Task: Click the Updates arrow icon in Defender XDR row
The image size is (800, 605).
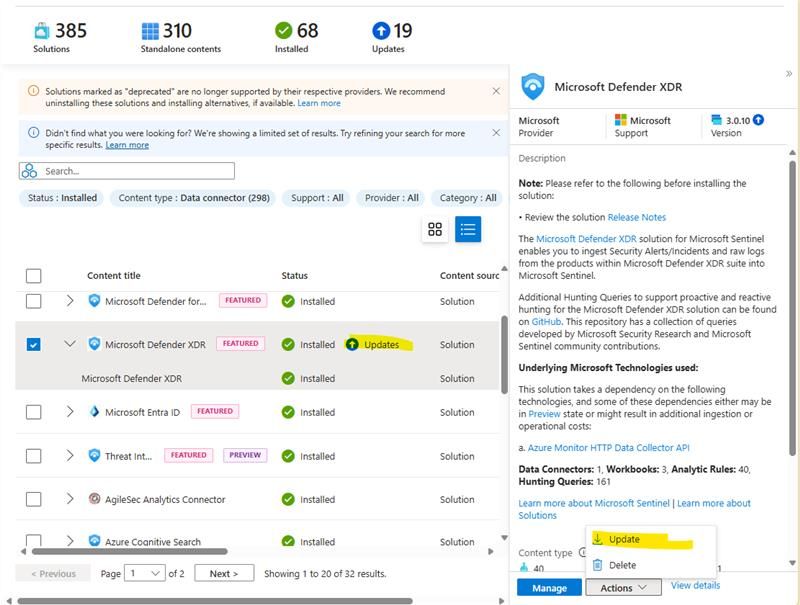Action: tap(352, 344)
